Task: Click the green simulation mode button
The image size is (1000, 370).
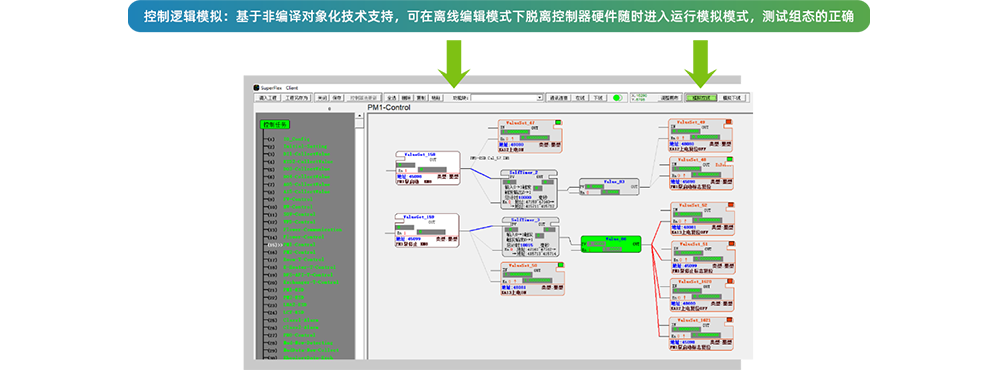Action: (701, 98)
